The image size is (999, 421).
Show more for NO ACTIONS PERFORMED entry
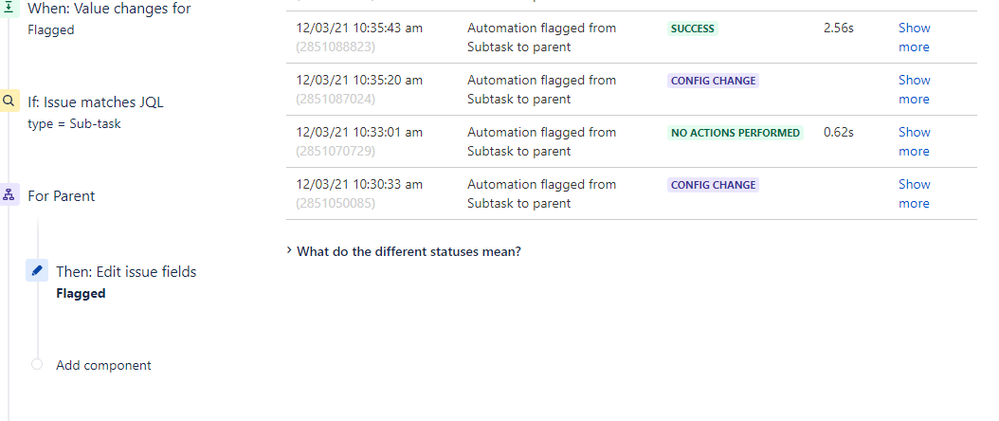914,141
